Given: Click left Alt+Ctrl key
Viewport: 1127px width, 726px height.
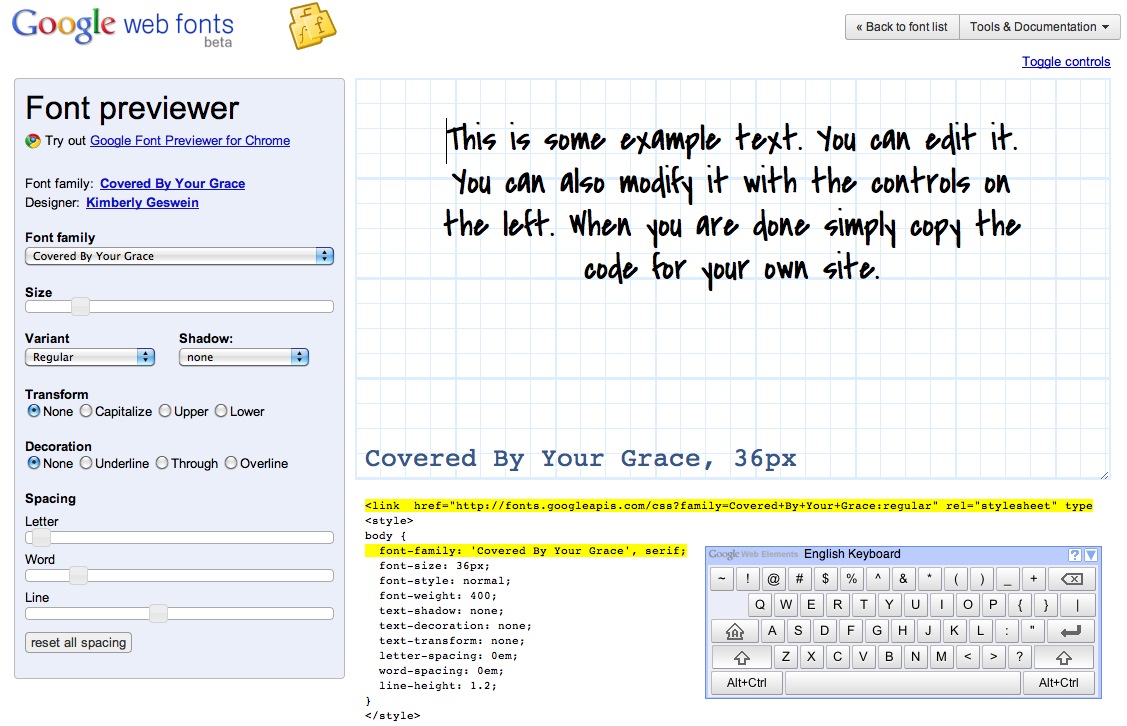Looking at the screenshot, I should (747, 683).
